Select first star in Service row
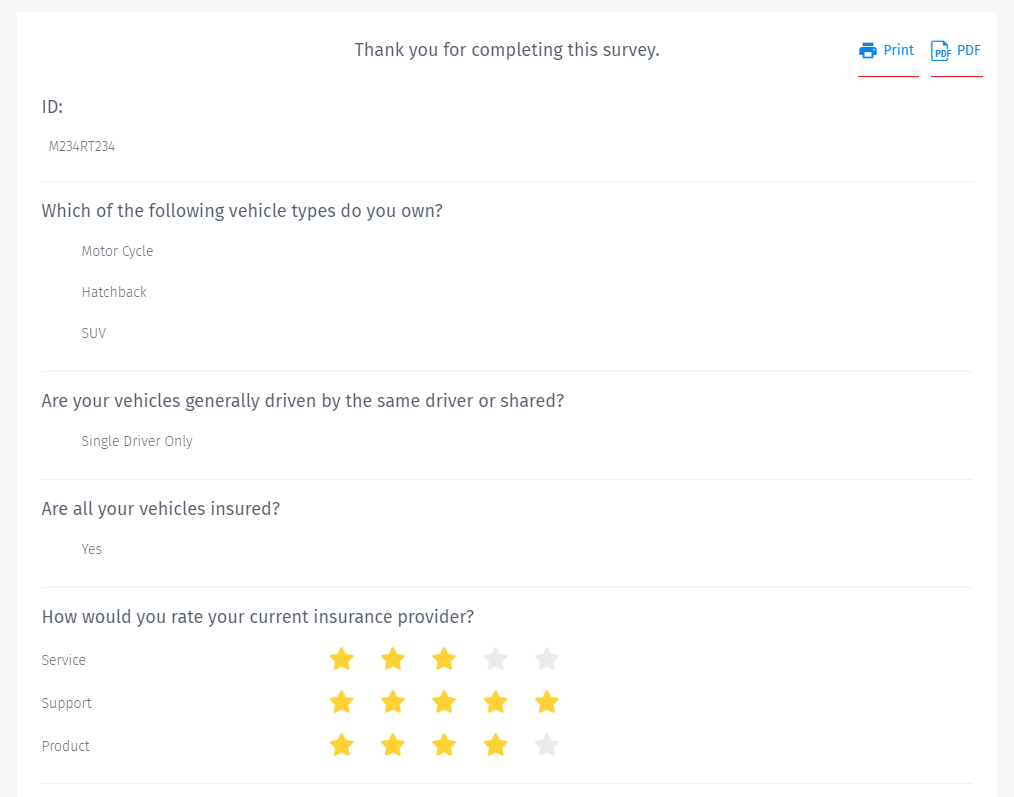 342,659
